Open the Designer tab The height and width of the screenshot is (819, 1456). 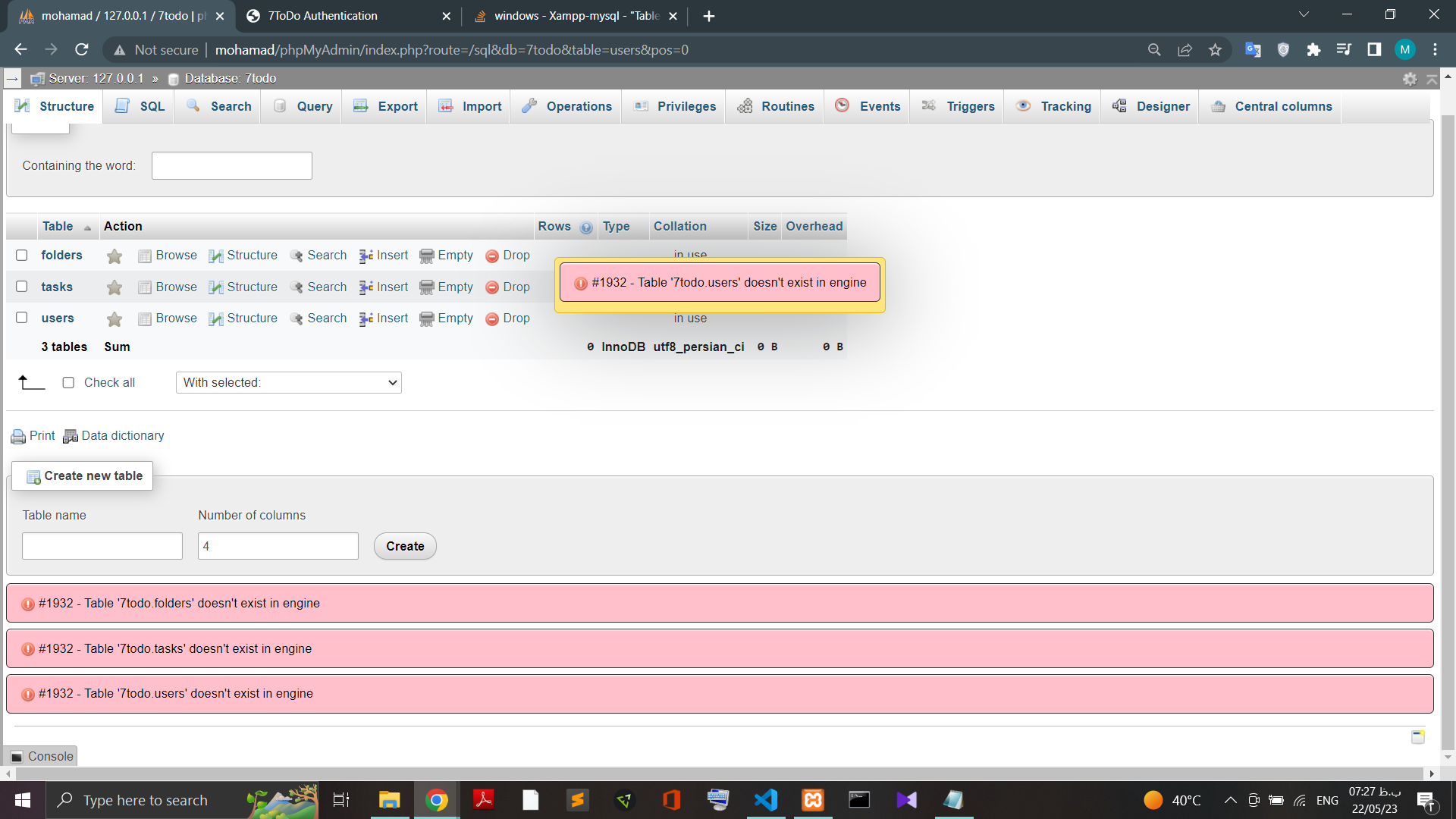click(x=1150, y=107)
